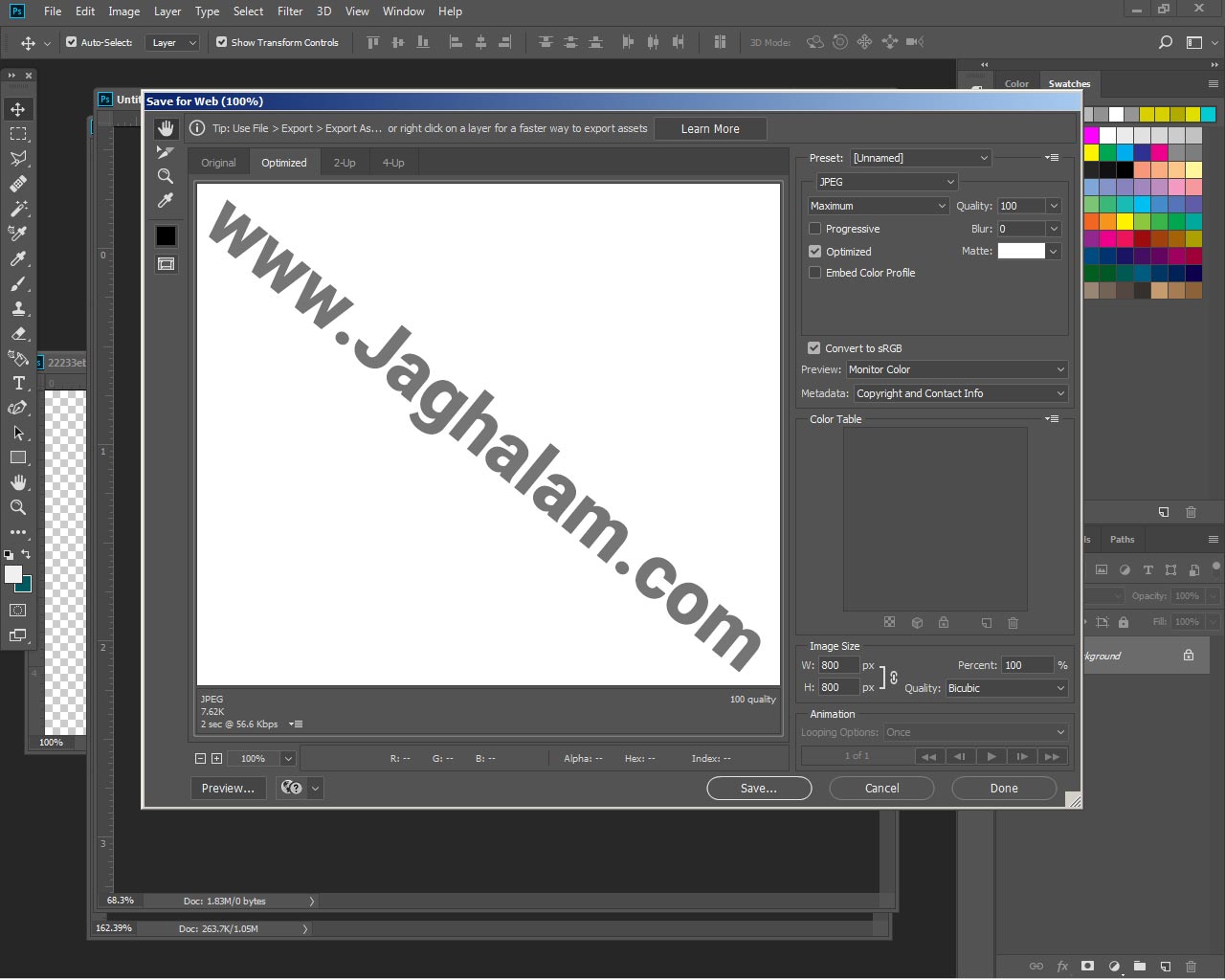
Task: Expand the resample Quality Bicubic dropdown
Action: [x=1006, y=688]
